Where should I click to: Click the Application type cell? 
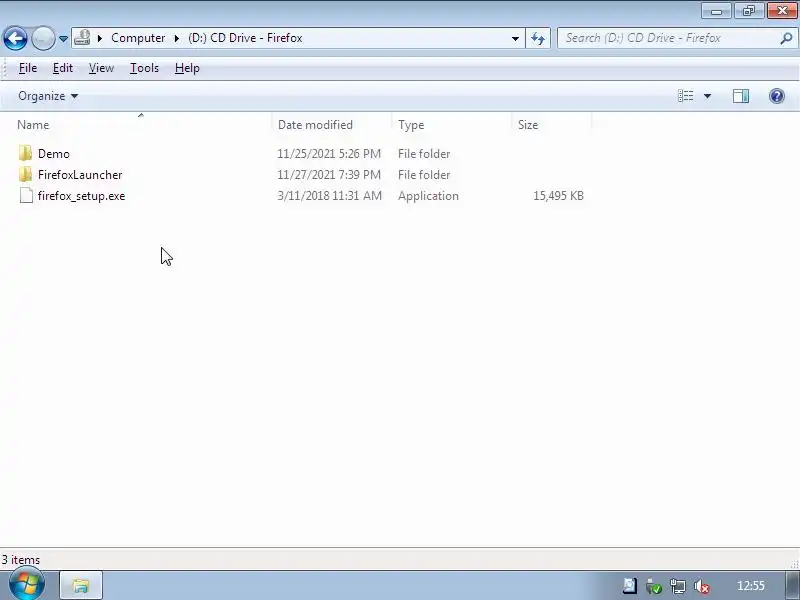[428, 196]
